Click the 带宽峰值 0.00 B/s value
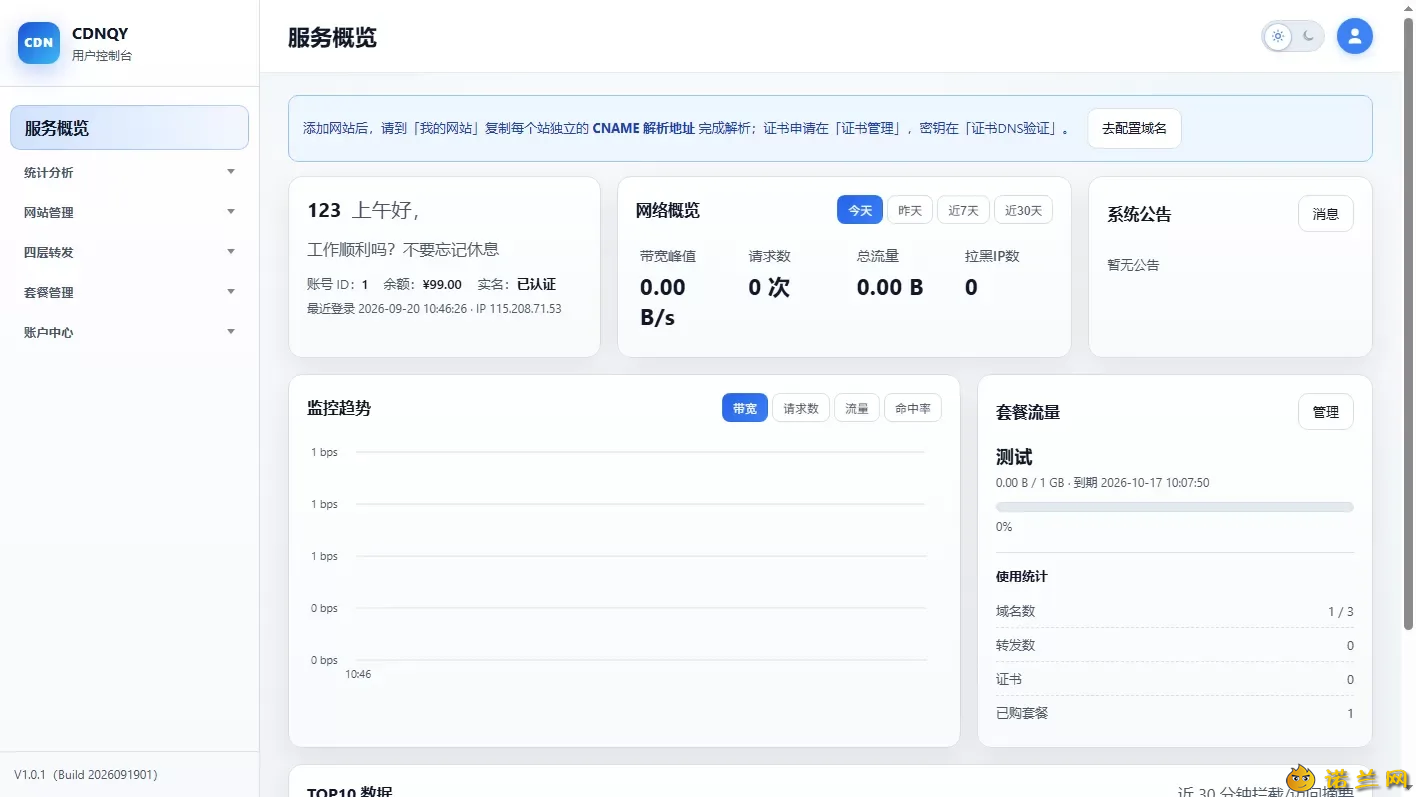1416x797 pixels. 663,302
